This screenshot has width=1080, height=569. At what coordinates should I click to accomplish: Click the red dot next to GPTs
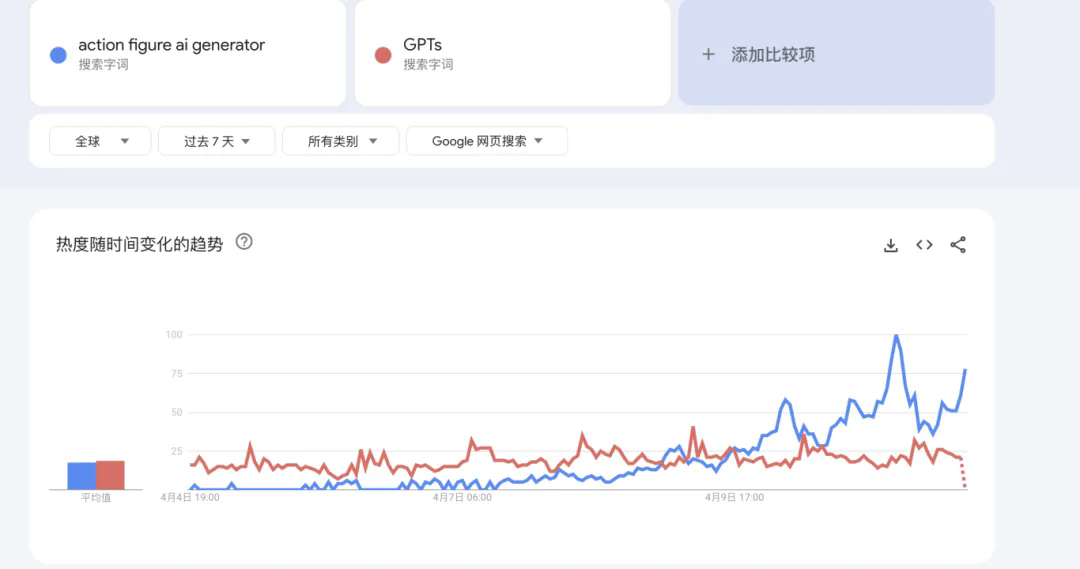point(383,55)
